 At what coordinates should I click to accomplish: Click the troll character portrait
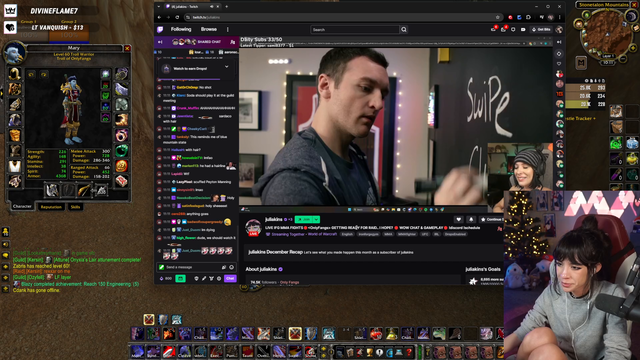14,53
